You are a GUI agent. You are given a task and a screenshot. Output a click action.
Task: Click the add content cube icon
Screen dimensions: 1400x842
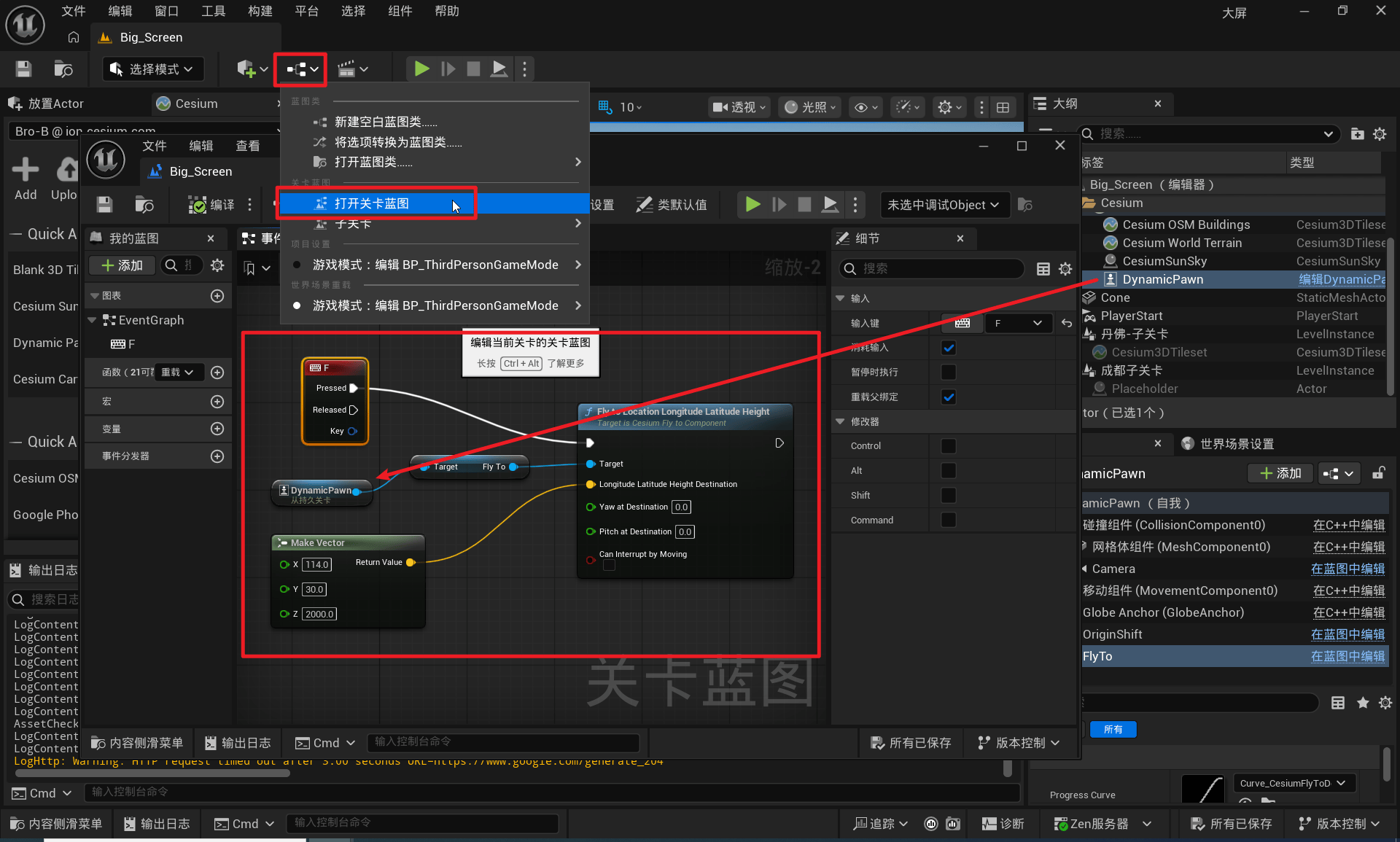point(252,69)
